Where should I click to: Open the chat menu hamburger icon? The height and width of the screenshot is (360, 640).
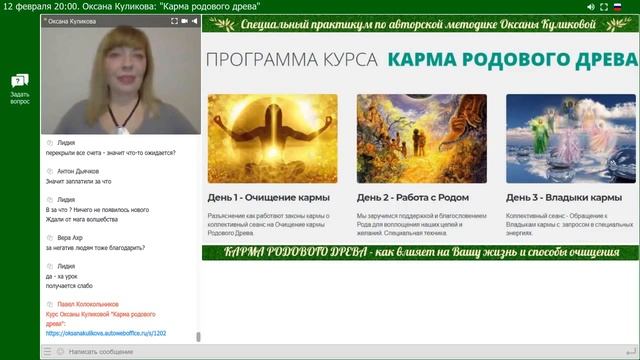click(x=48, y=351)
